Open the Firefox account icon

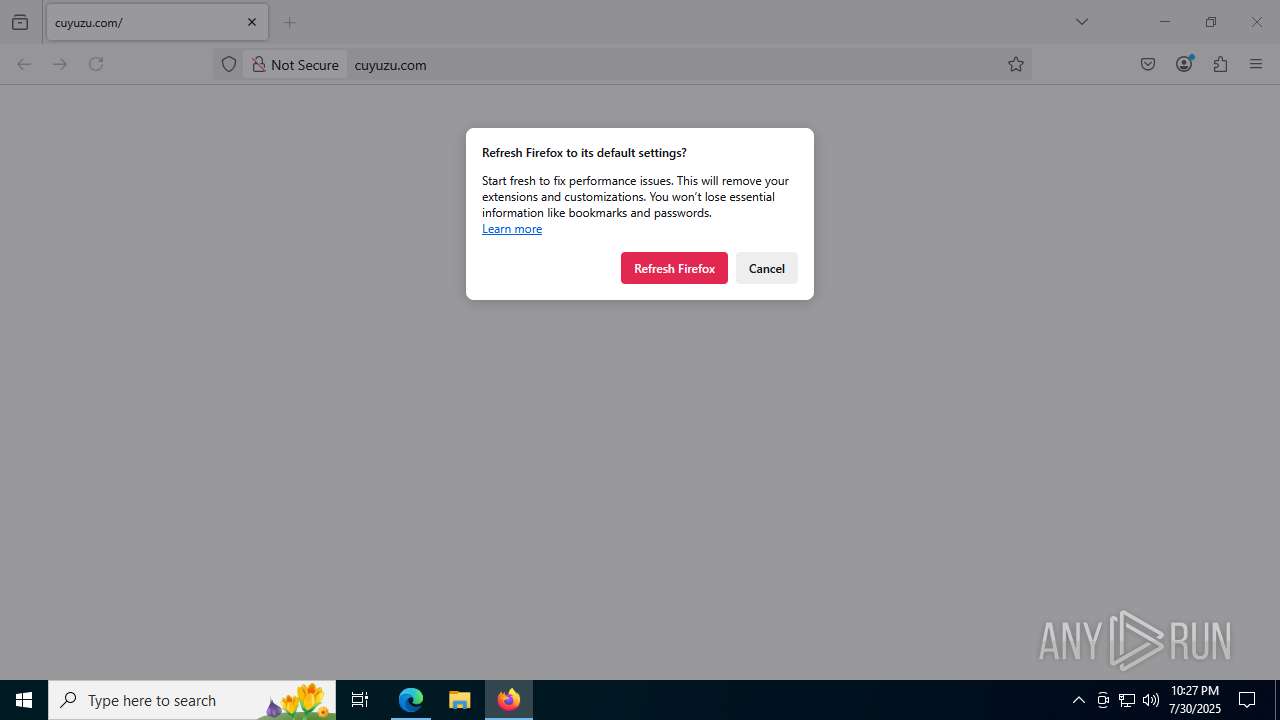tap(1184, 64)
